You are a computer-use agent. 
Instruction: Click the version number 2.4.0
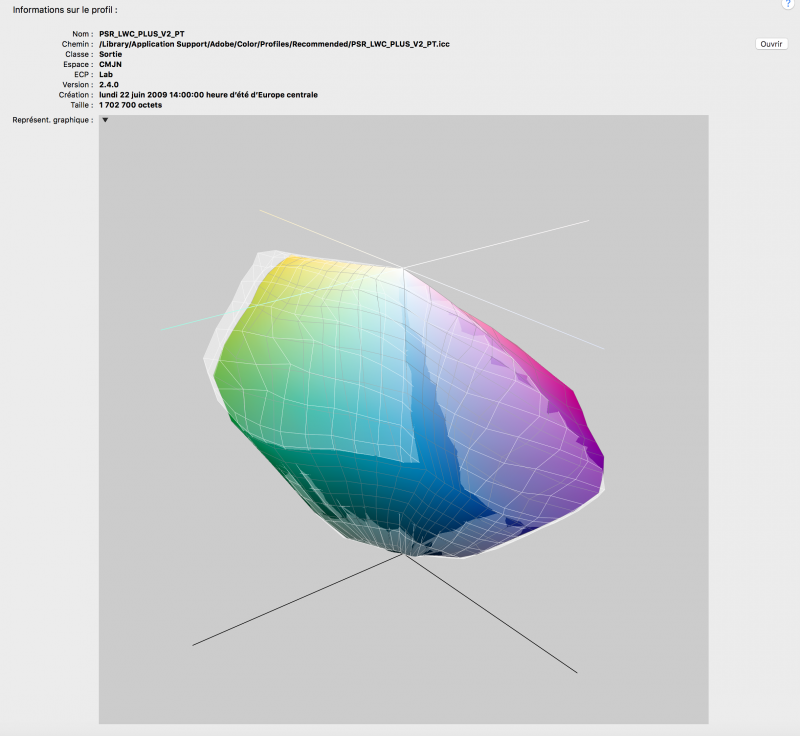(109, 85)
